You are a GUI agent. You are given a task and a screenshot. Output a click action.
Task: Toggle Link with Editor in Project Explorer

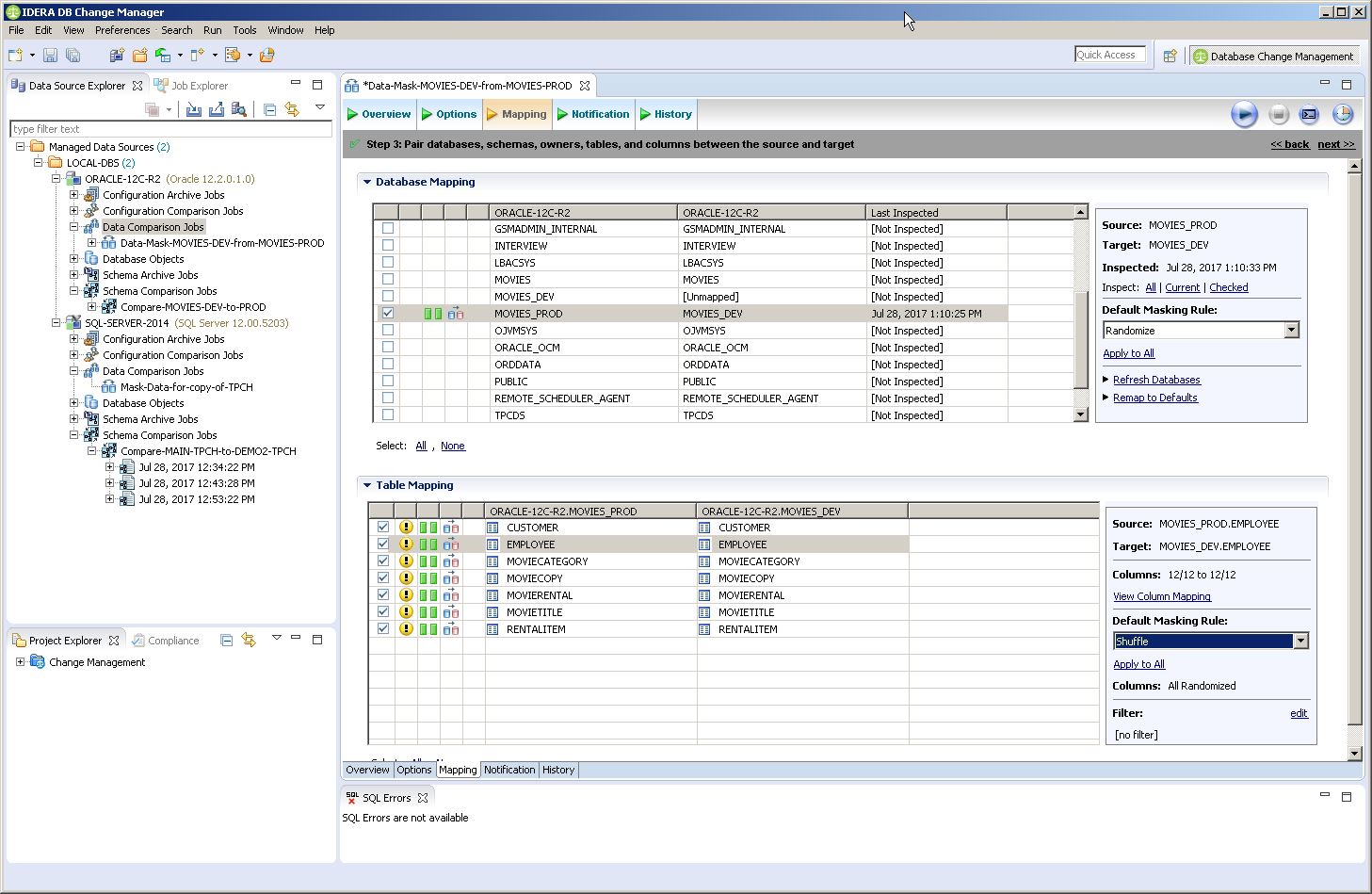[x=249, y=641]
